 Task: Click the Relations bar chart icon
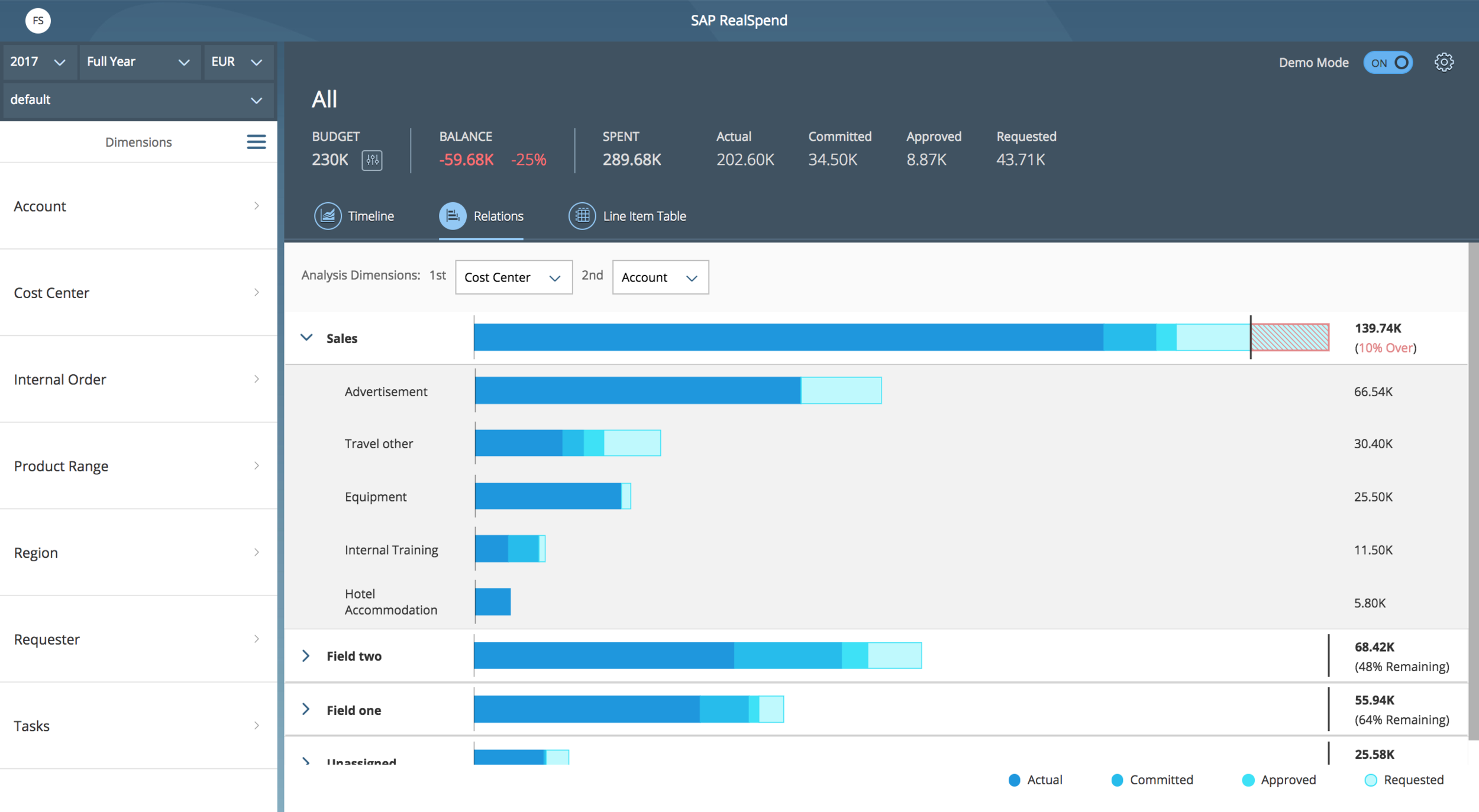click(453, 216)
